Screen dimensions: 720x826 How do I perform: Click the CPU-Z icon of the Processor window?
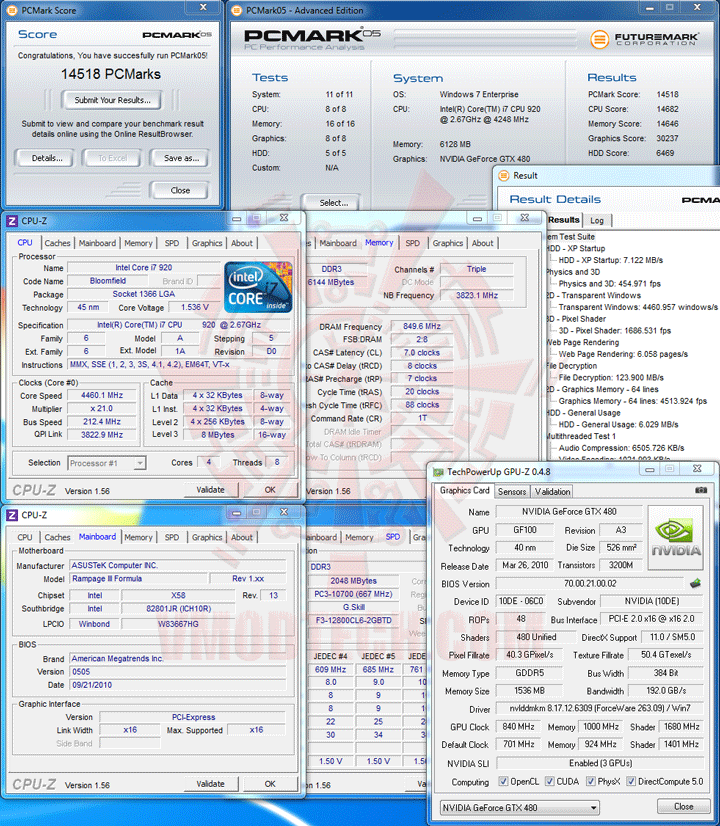tap(12, 221)
